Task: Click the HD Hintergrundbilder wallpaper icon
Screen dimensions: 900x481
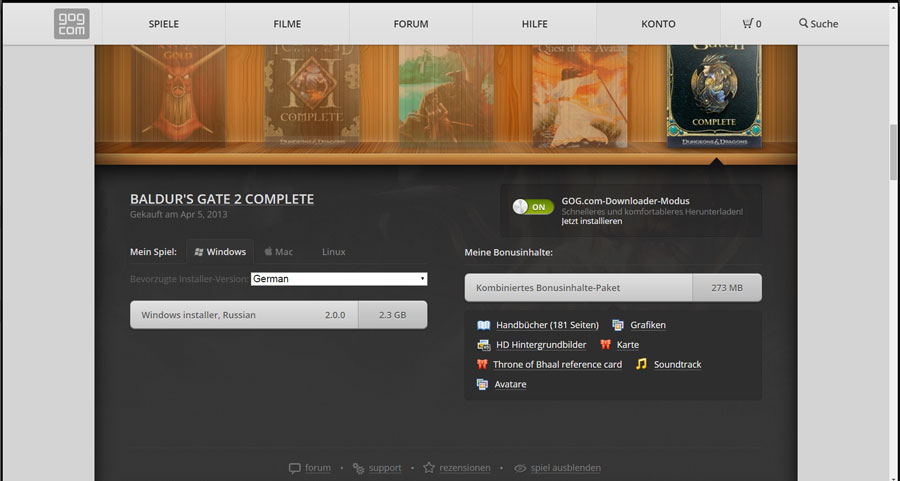Action: click(x=484, y=345)
